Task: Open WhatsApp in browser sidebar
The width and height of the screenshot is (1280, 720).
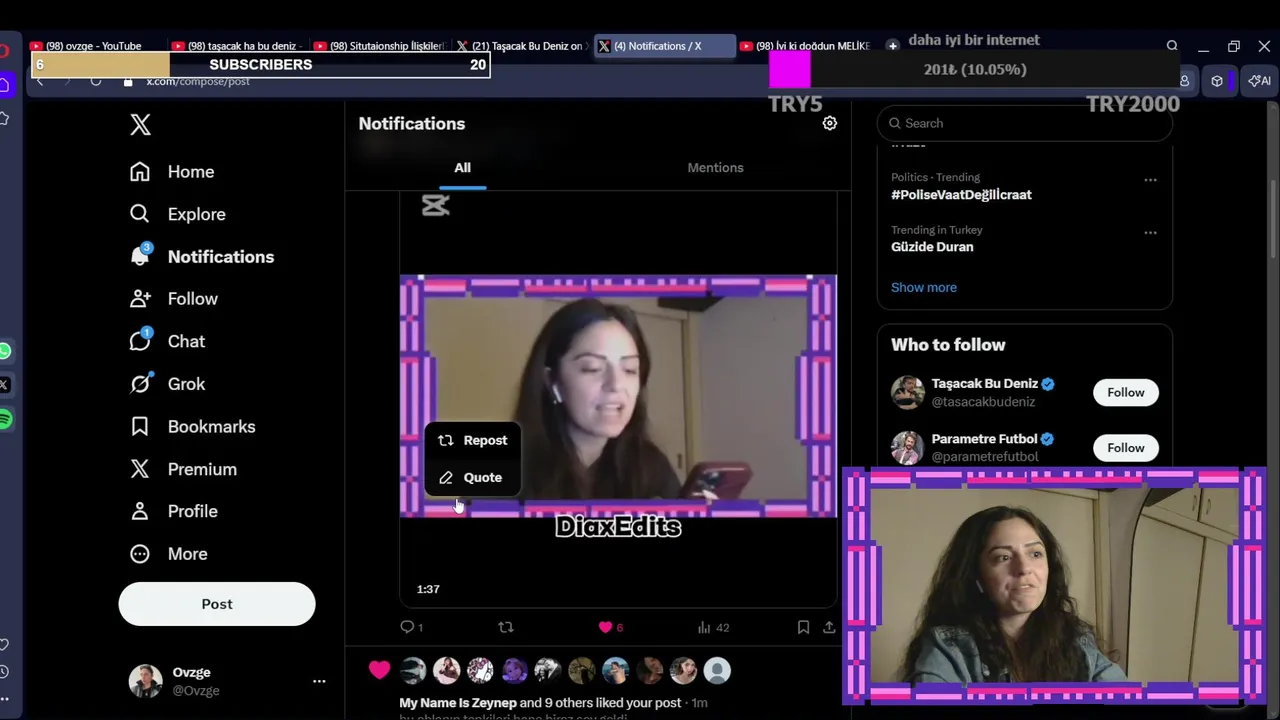Action: (x=5, y=351)
